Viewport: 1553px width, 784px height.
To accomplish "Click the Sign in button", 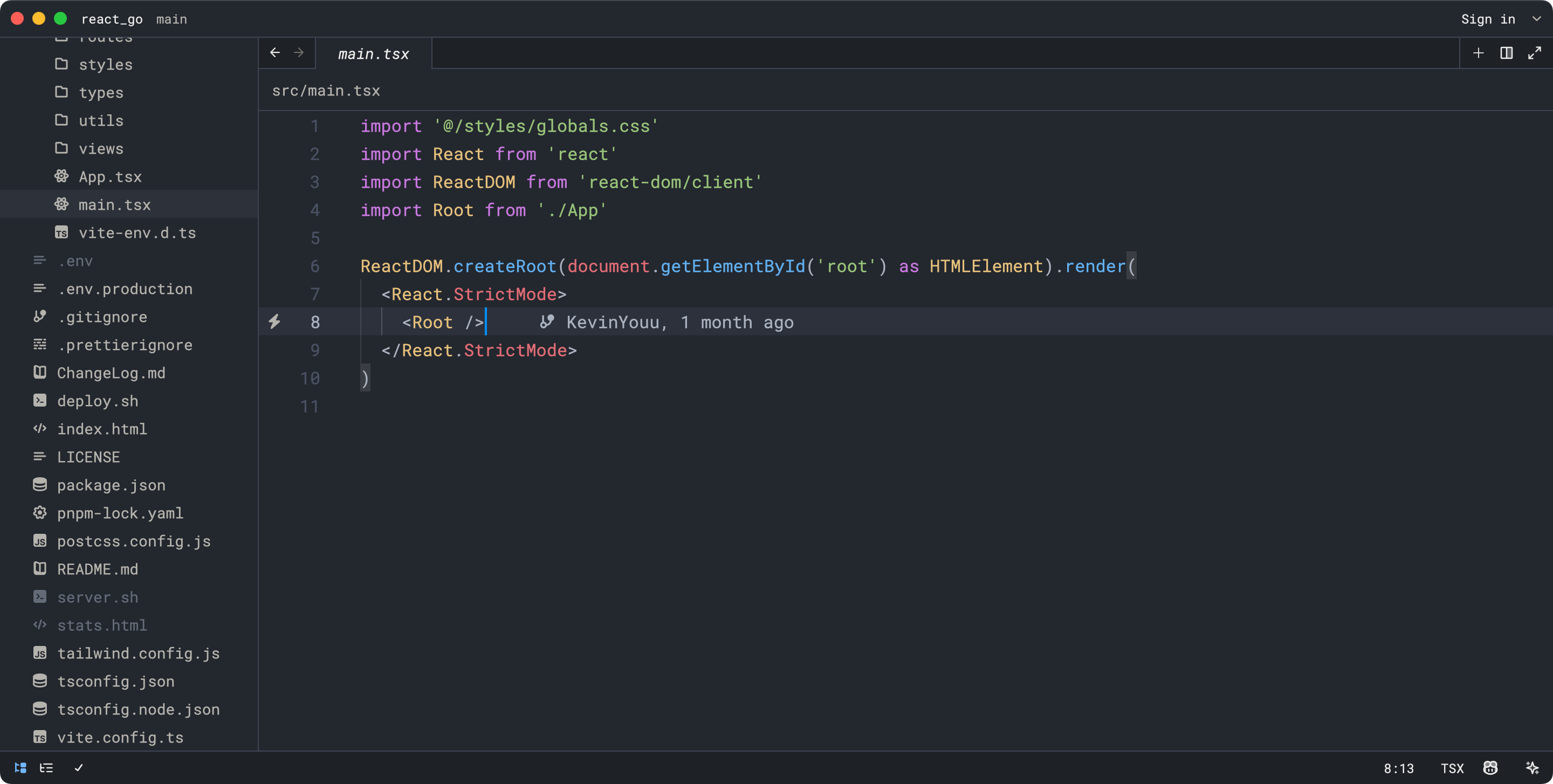I will [1488, 19].
